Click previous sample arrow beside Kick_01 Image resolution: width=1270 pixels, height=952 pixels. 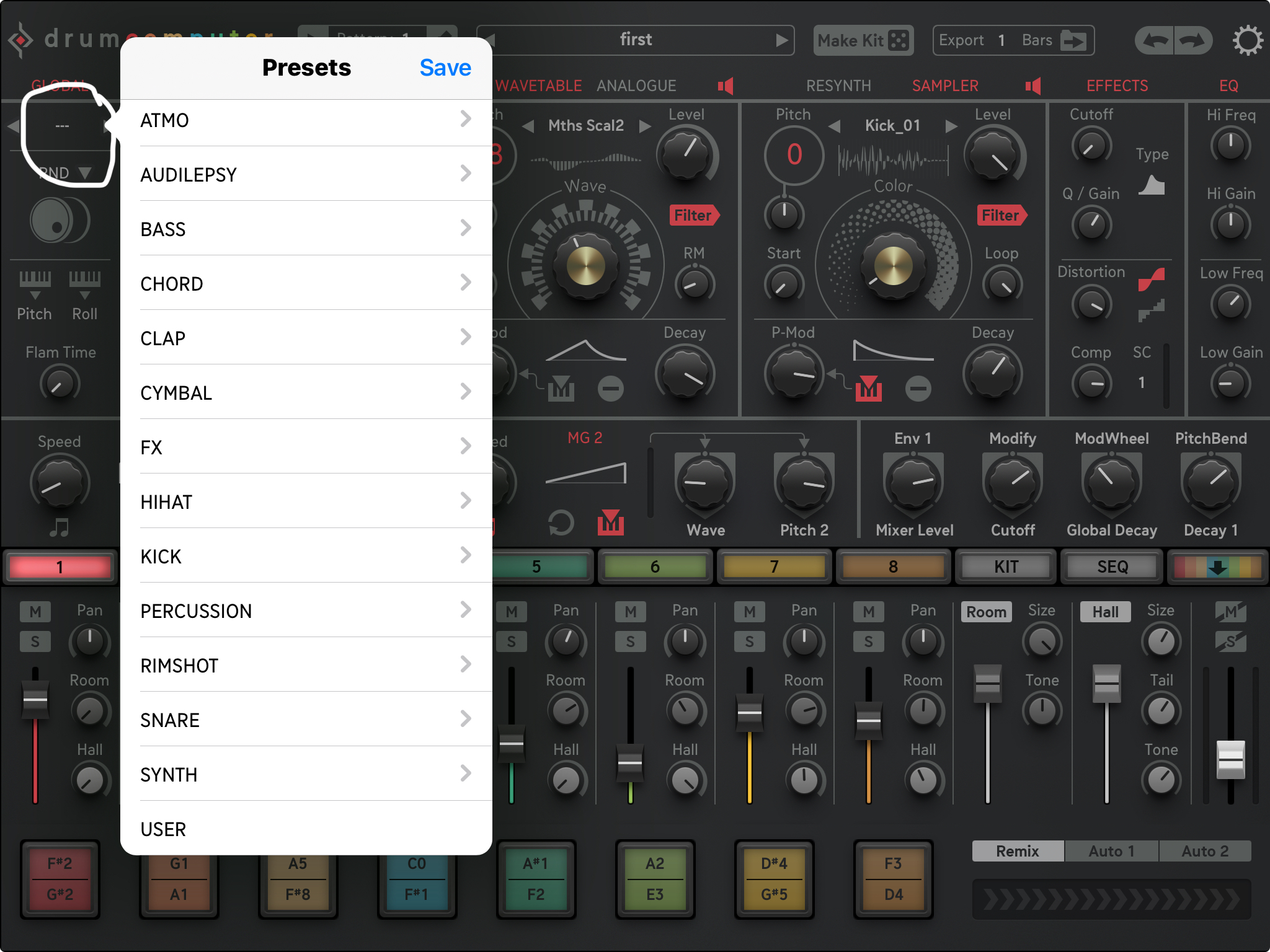click(835, 126)
